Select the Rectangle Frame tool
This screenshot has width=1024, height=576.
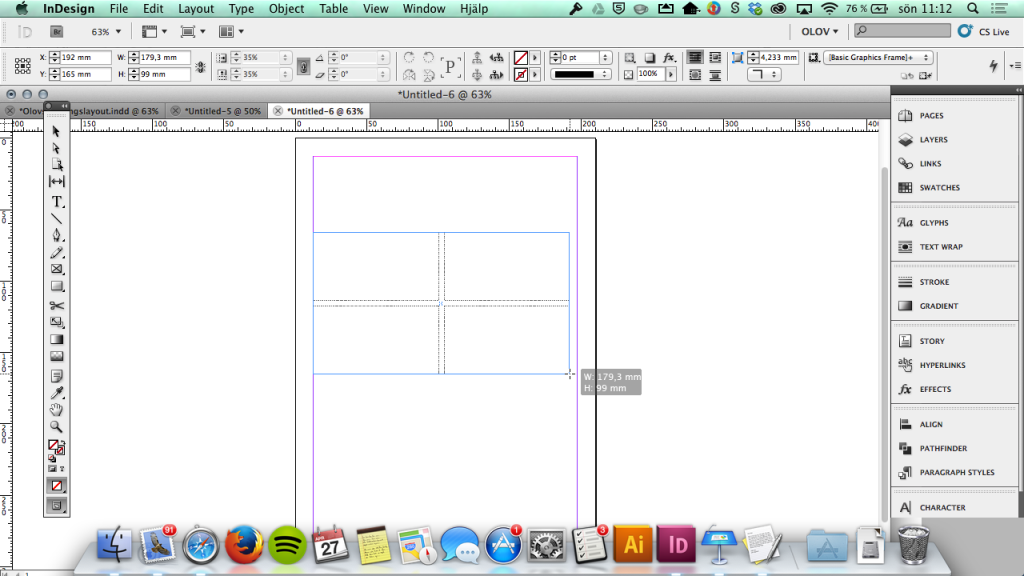[57, 269]
